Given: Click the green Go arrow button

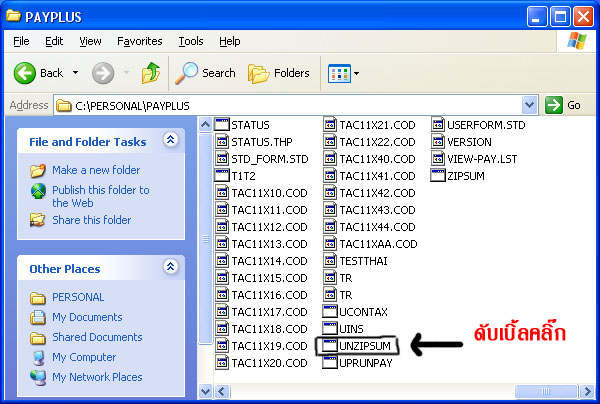Looking at the screenshot, I should tap(554, 105).
